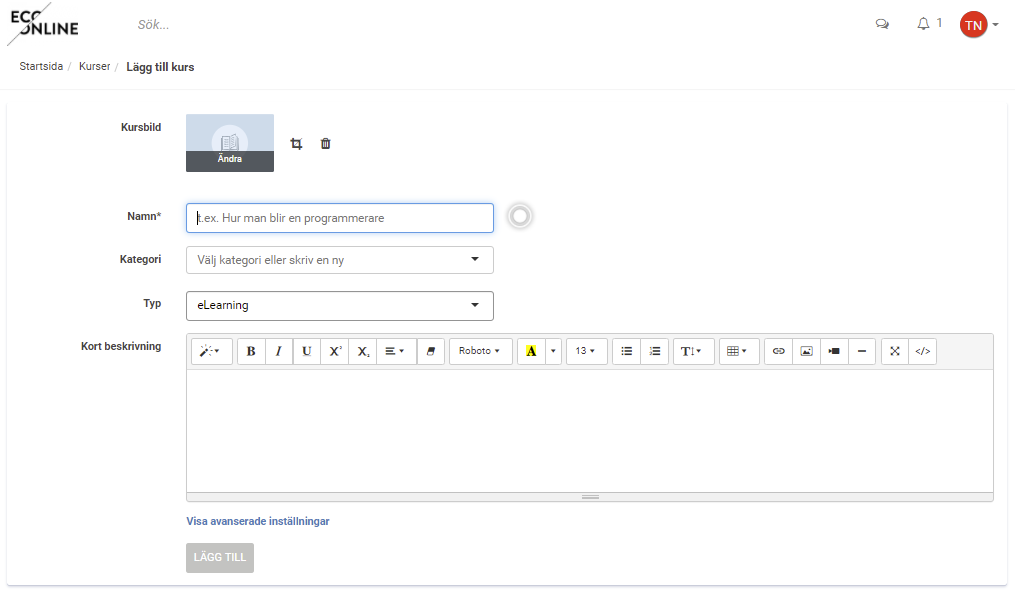This screenshot has height=595, width=1015.
Task: Go to Kurser in the breadcrumb
Action: point(95,66)
